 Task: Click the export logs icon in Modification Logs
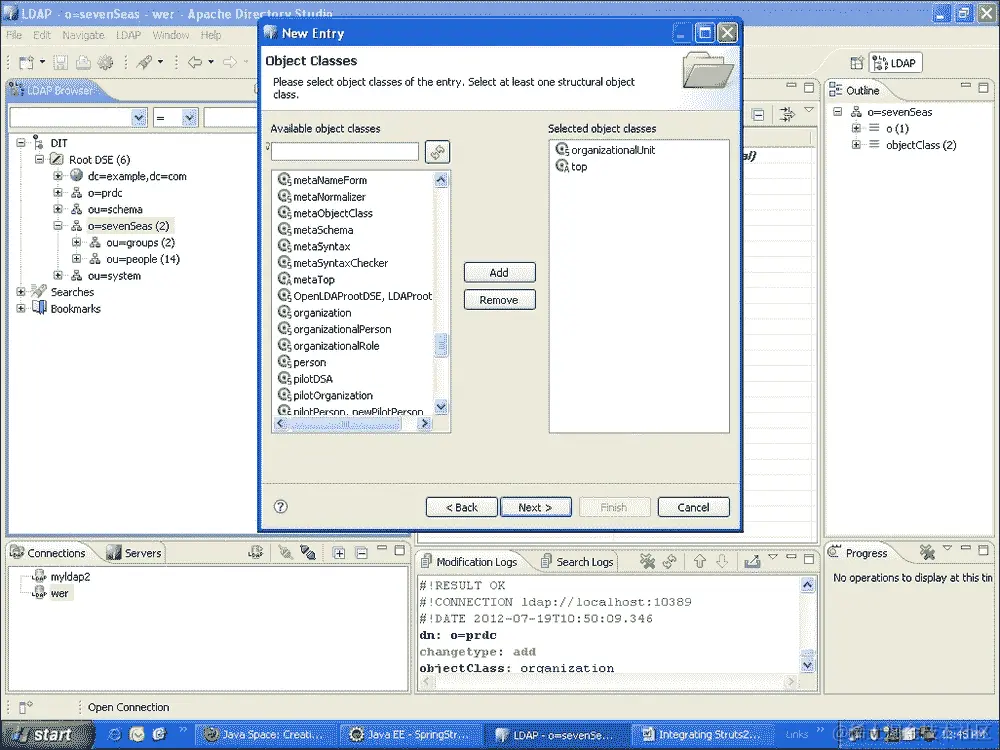[753, 561]
